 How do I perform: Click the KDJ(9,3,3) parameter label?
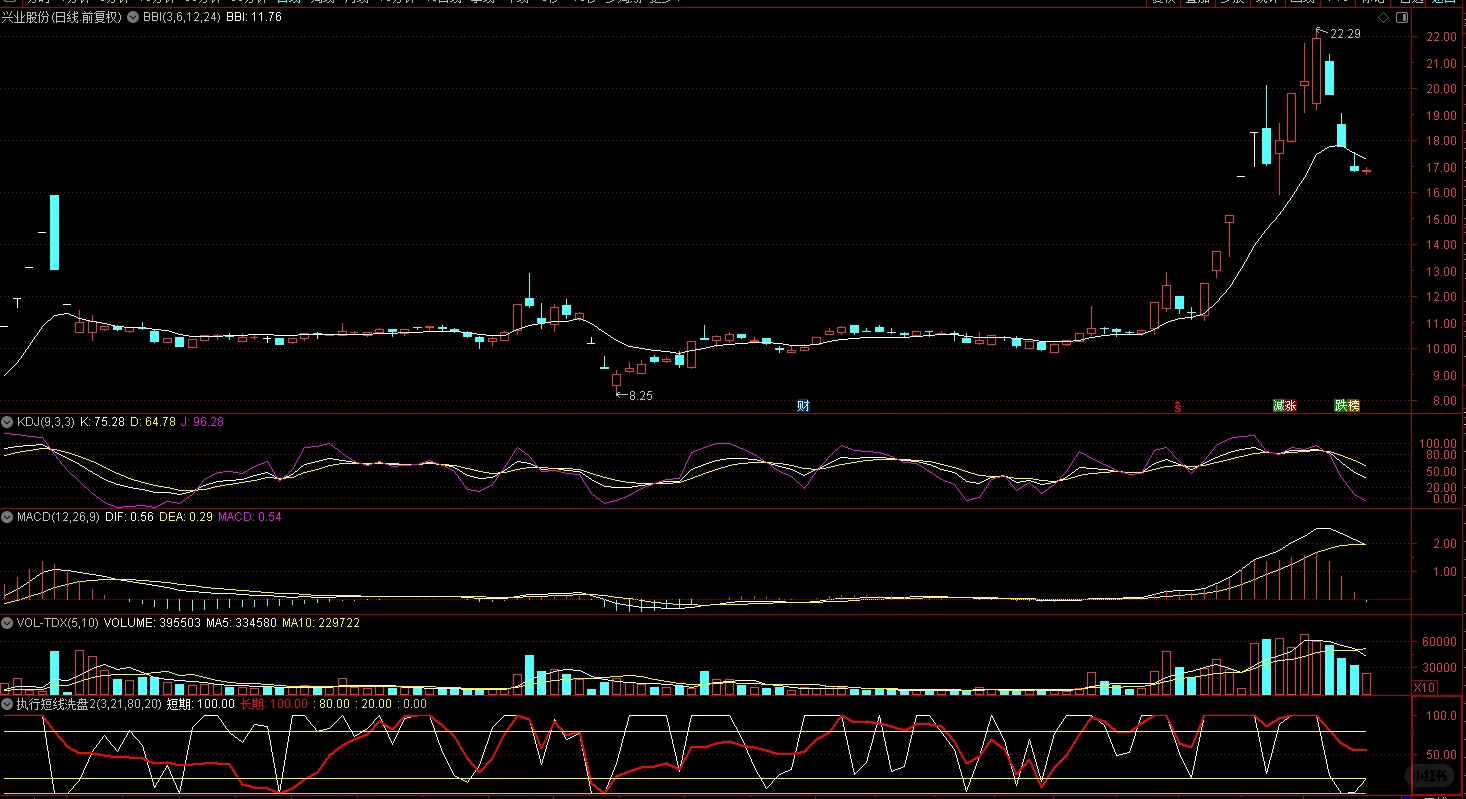coord(46,422)
